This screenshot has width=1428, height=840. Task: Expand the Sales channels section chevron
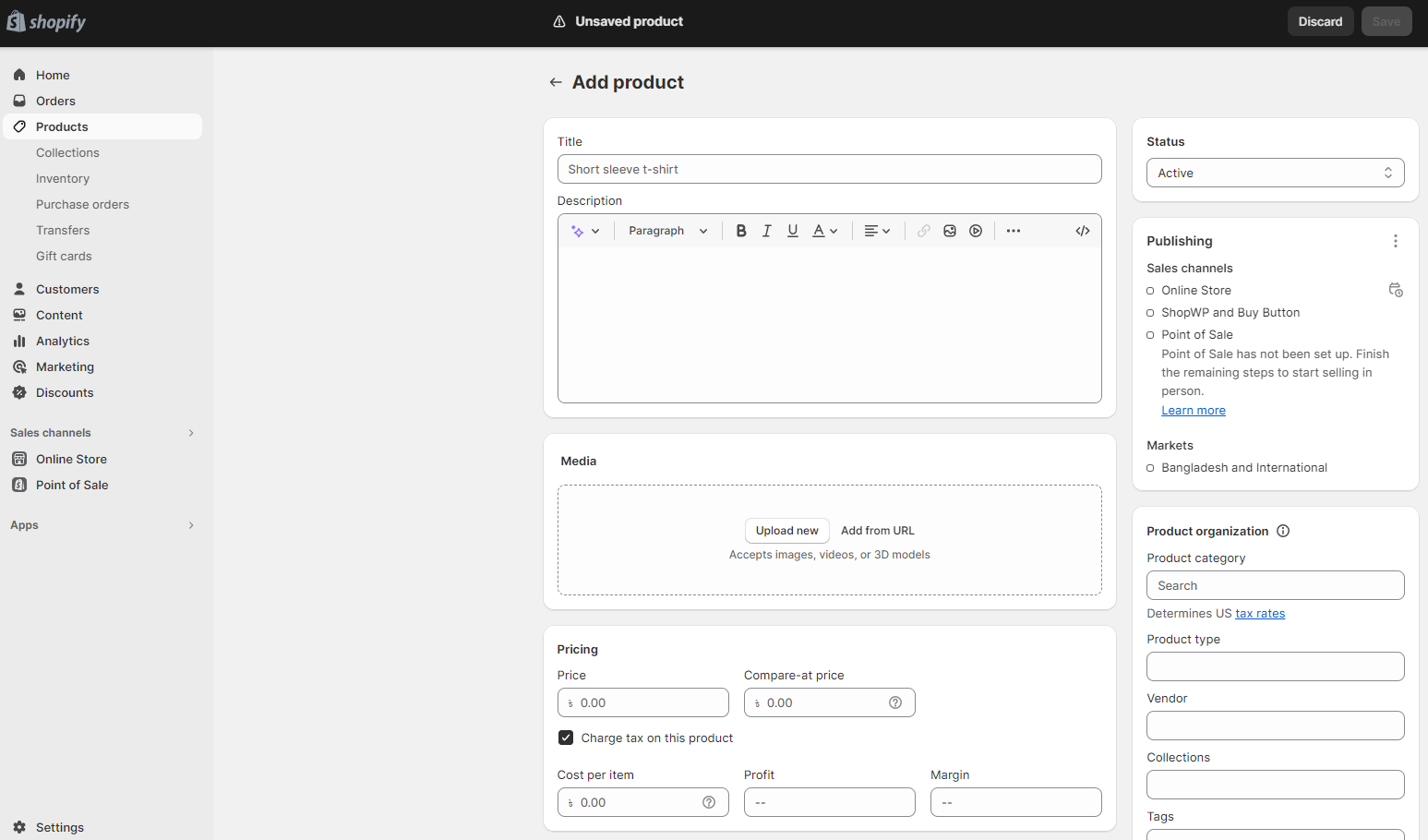191,433
